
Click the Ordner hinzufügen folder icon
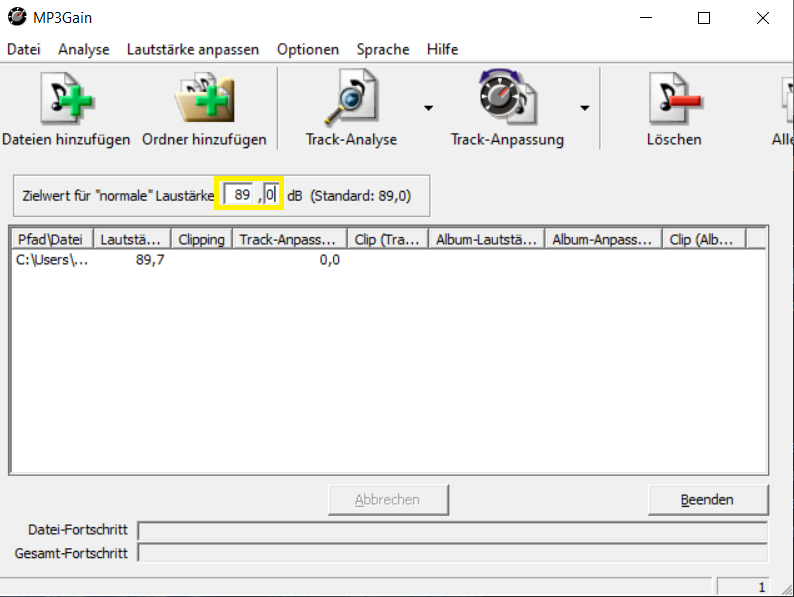coord(204,100)
